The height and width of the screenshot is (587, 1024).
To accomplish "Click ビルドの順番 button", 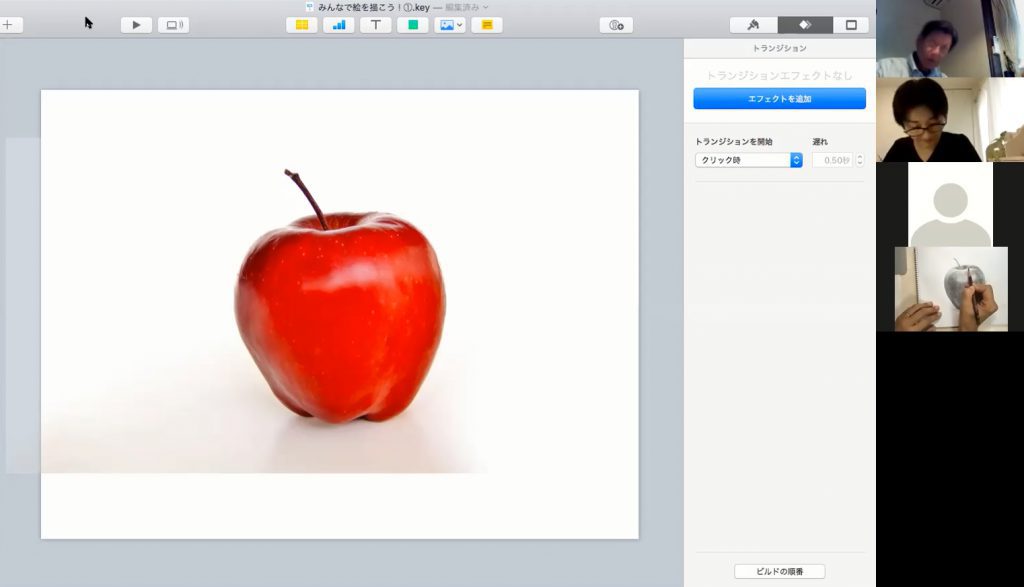I will click(779, 571).
